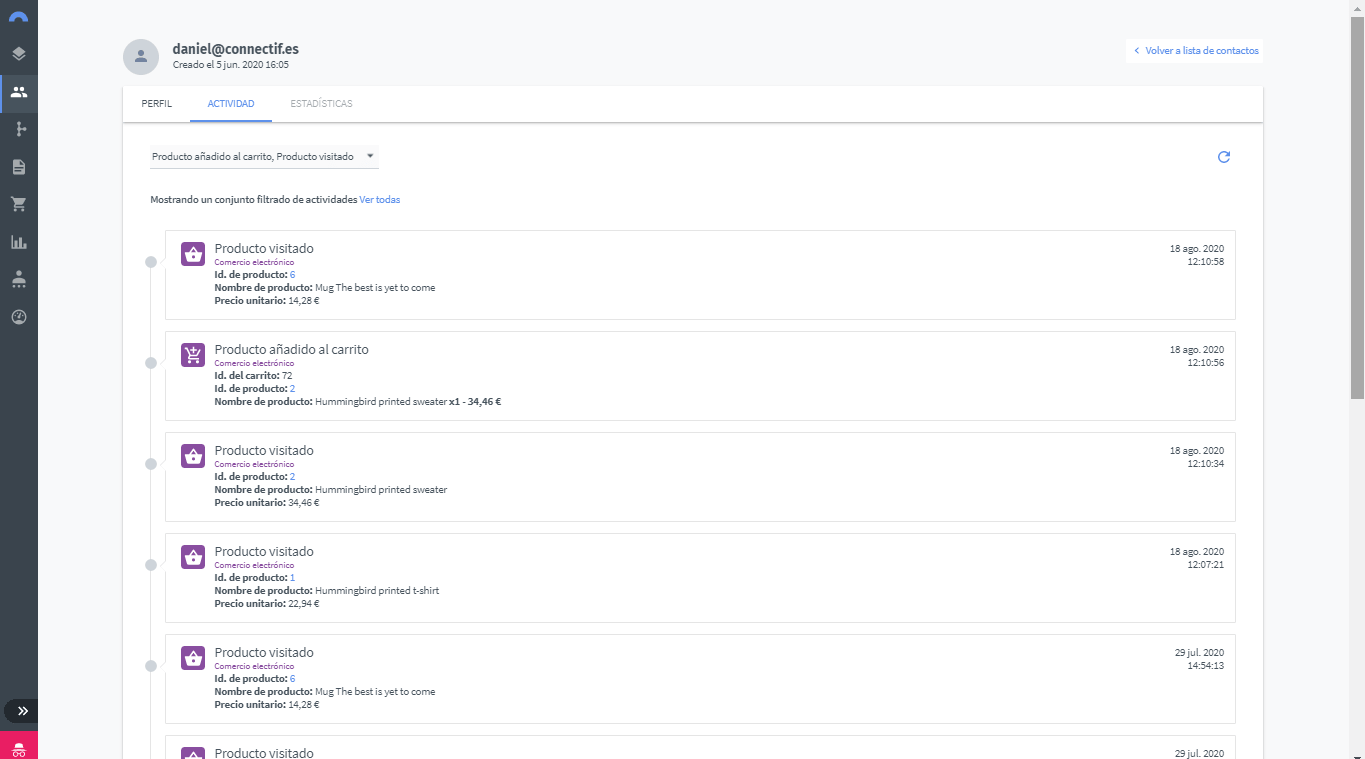Screen dimensions: 1365x759
Task: Click the 'Precio unitario: 22,94 €' line
Action: point(267,604)
